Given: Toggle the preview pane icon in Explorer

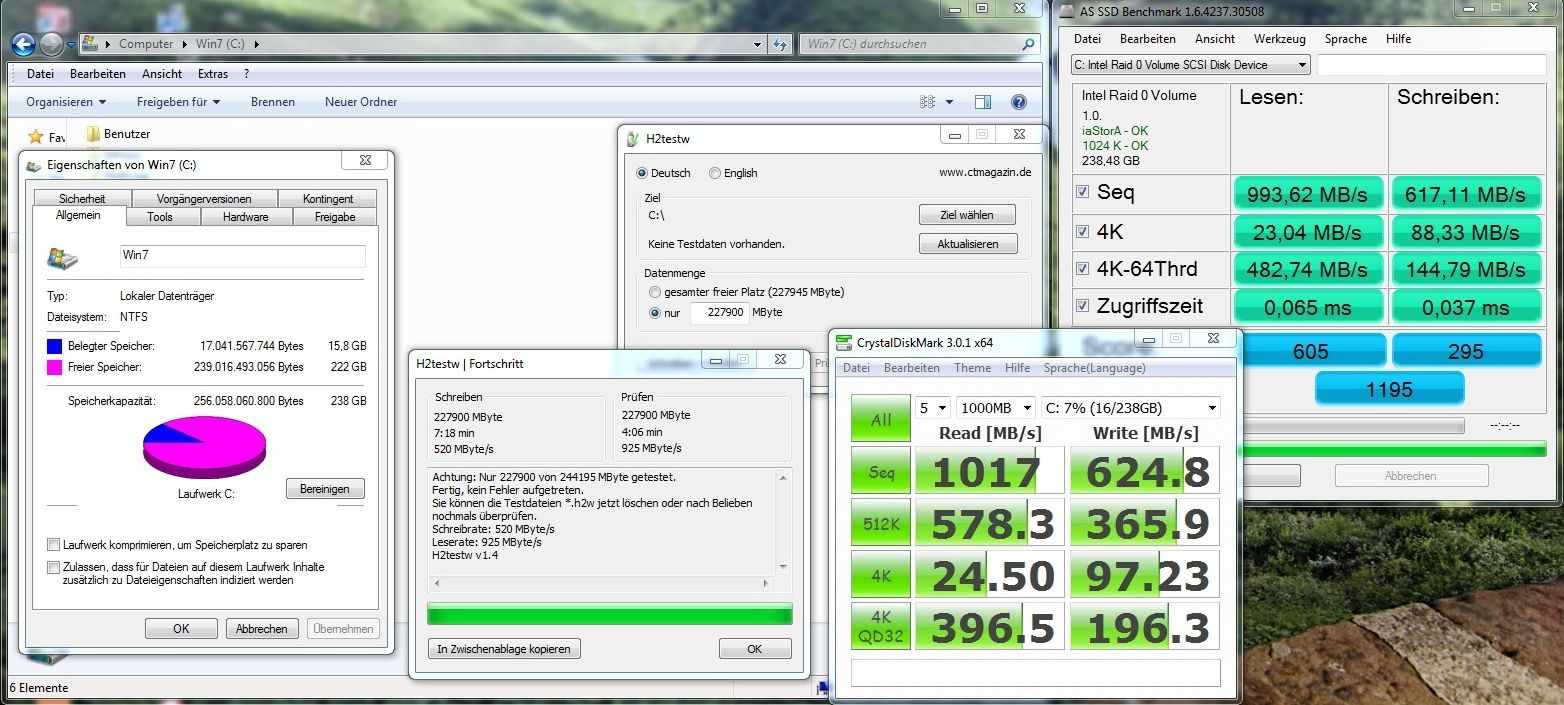Looking at the screenshot, I should (982, 102).
